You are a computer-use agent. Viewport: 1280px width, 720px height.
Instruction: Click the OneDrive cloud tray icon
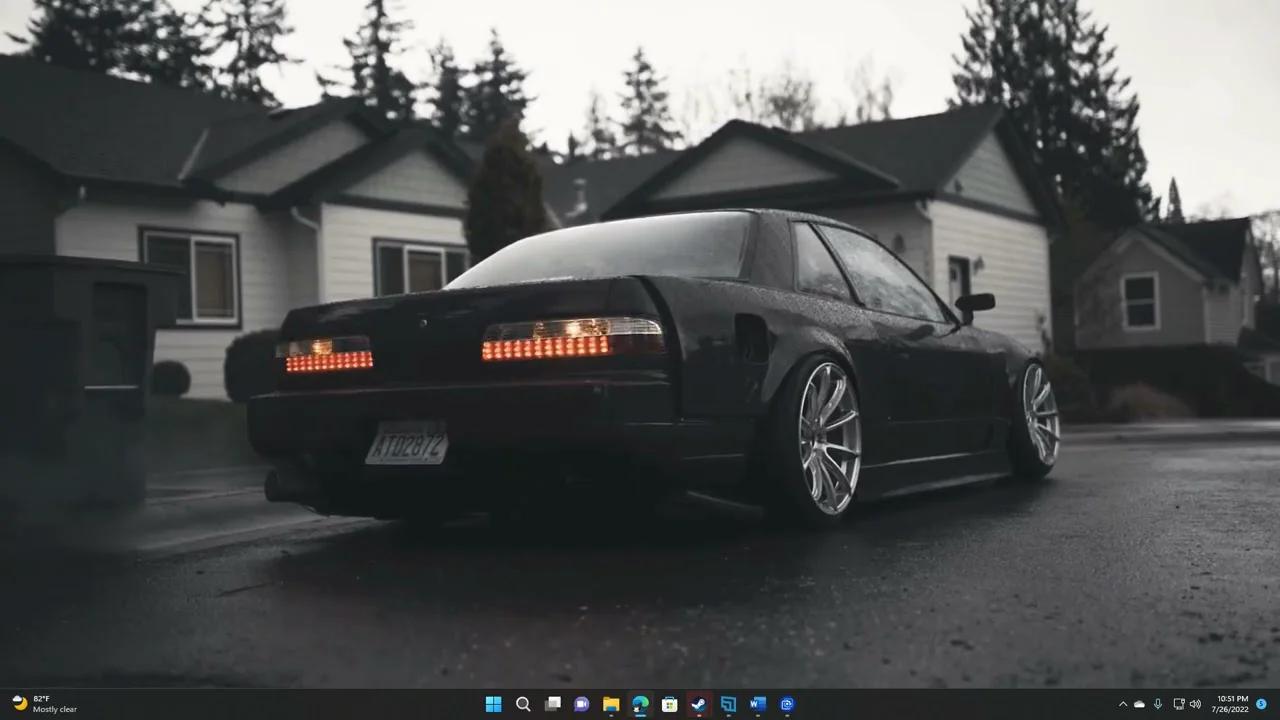(1139, 704)
